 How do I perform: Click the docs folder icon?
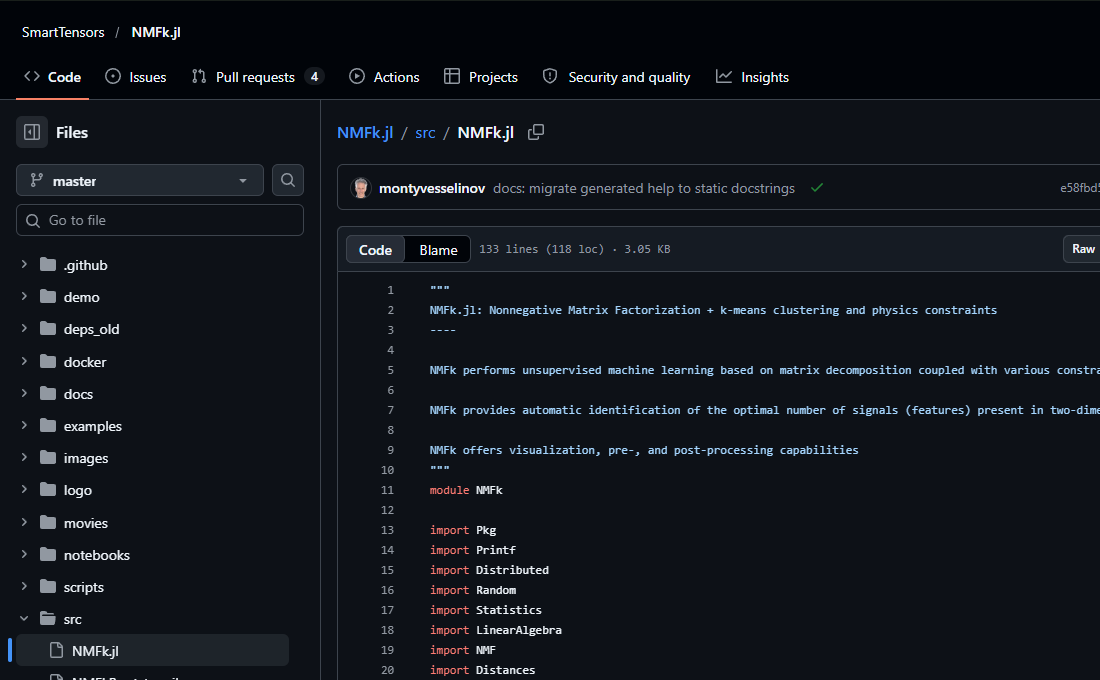(x=48, y=394)
